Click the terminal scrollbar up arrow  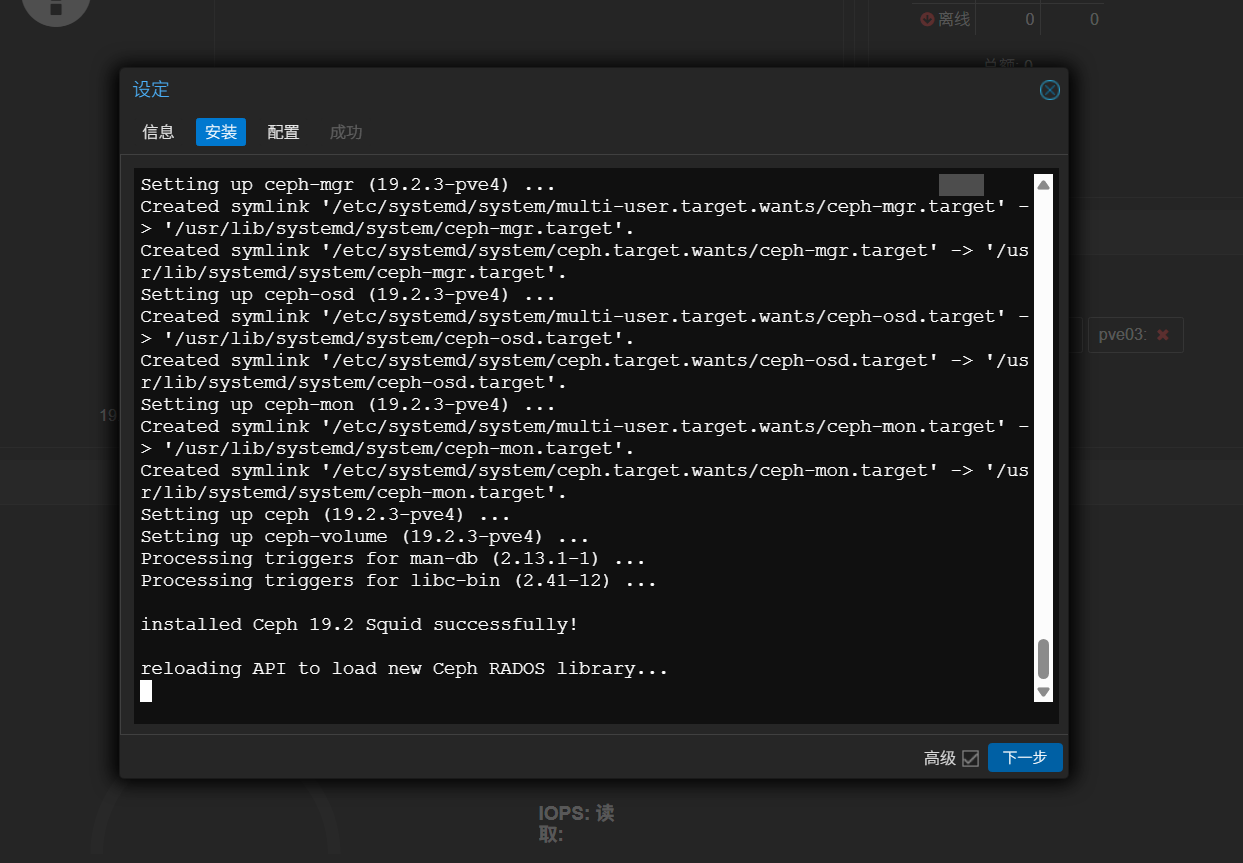pos(1044,185)
